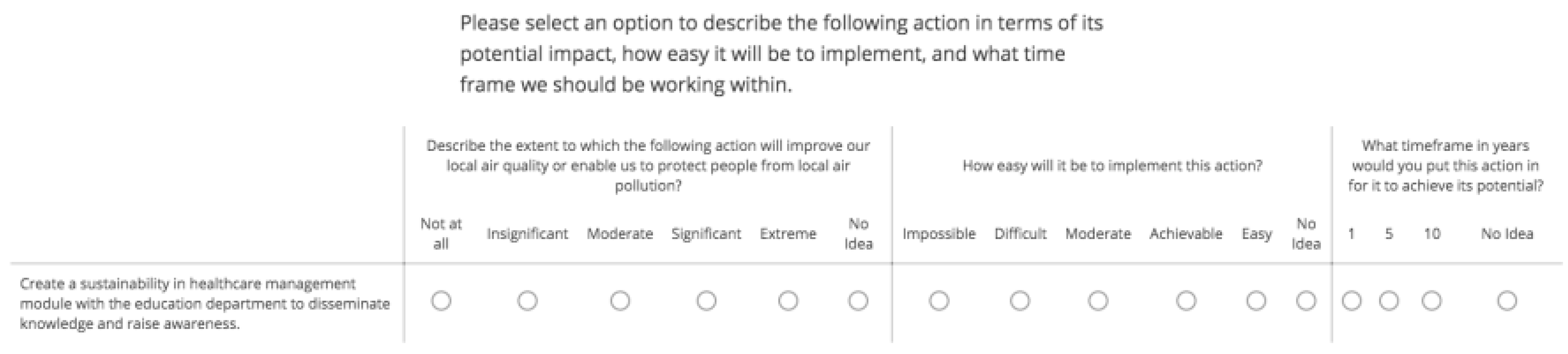The height and width of the screenshot is (354, 1568).
Task: Select 'Not at all' for air quality impact
Action: click(x=441, y=300)
